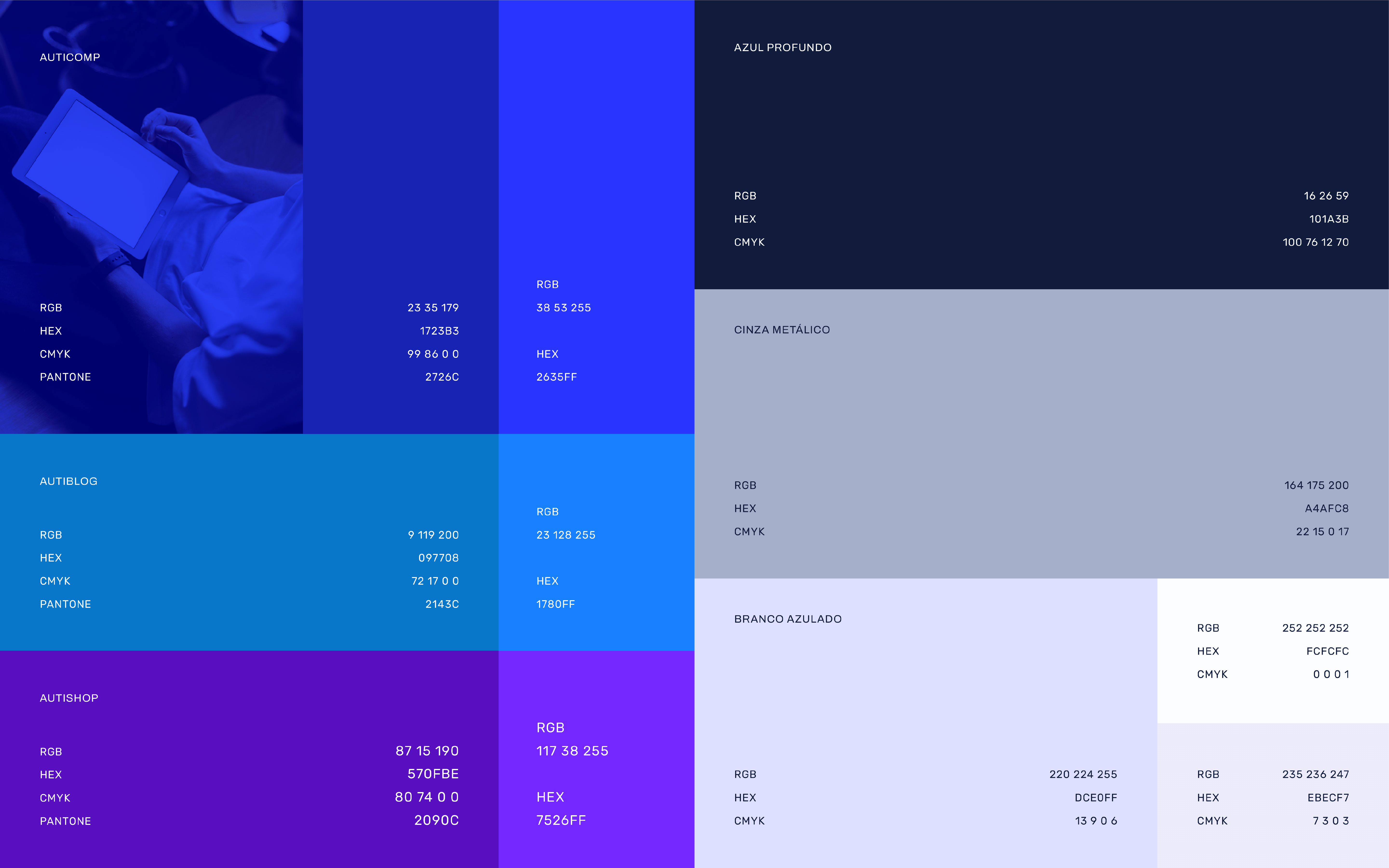The height and width of the screenshot is (868, 1389).
Task: Select hex code FCFCFC
Action: pyautogui.click(x=1327, y=652)
